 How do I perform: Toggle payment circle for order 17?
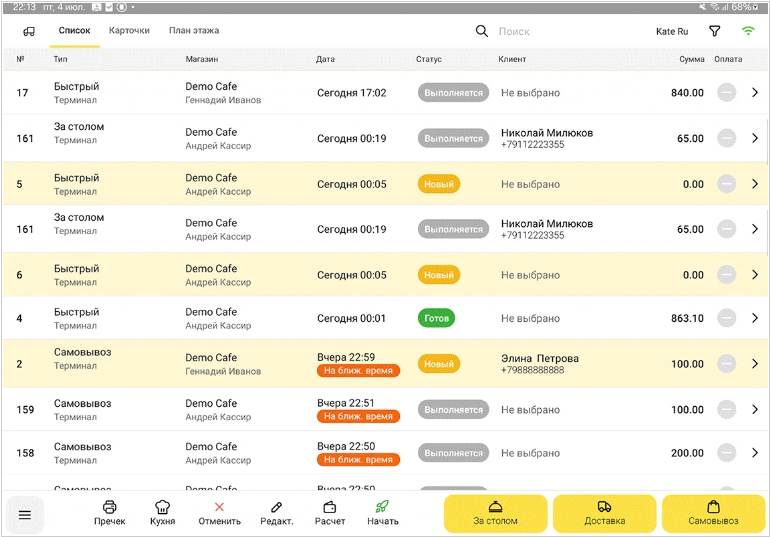tap(727, 93)
